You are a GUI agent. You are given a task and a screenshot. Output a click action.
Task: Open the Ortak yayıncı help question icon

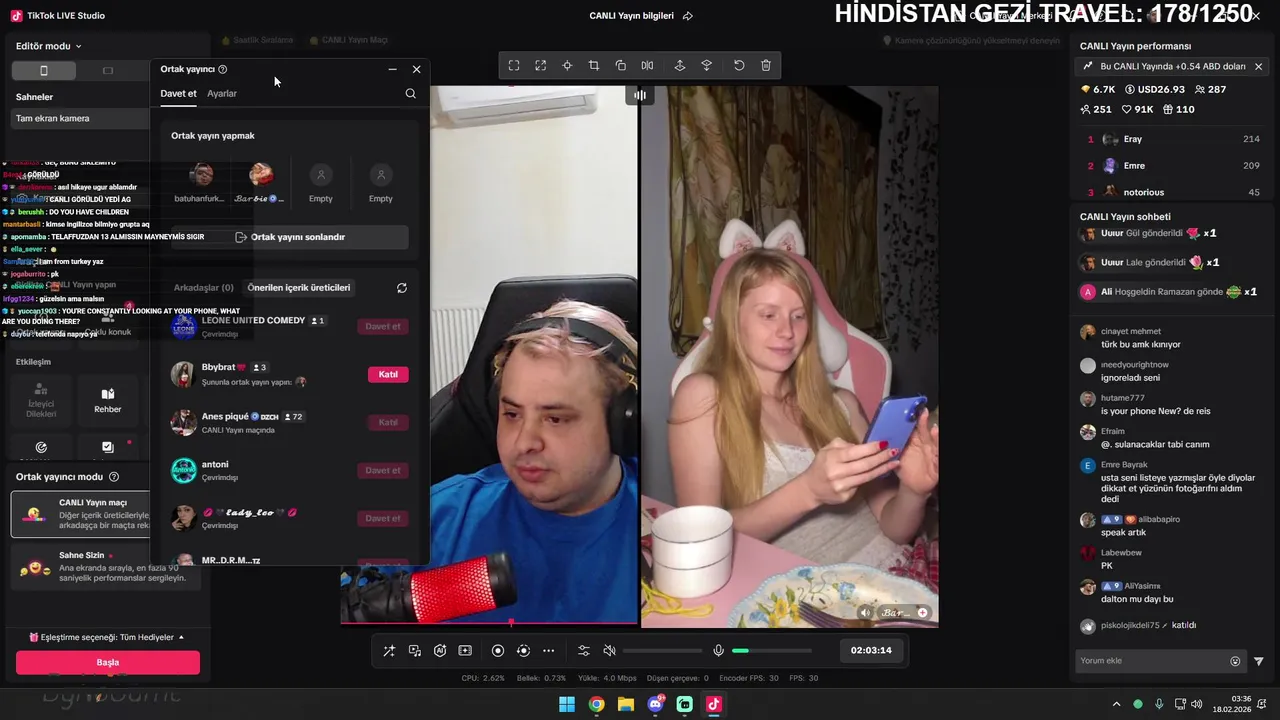point(222,69)
